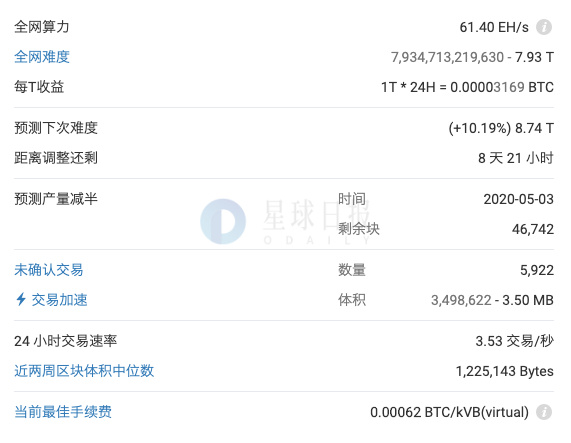Click the lightning bolt icon for 交易加速
Screen dimensions: 571x443
[21, 299]
